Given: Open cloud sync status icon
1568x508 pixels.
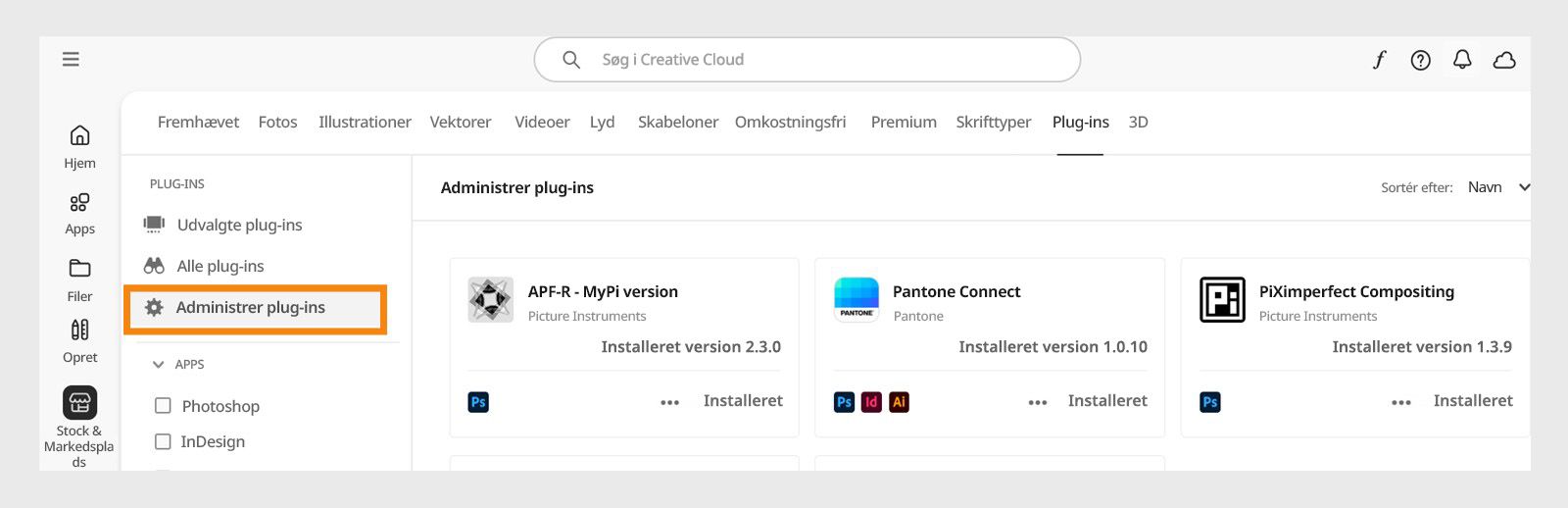Looking at the screenshot, I should [x=1504, y=60].
